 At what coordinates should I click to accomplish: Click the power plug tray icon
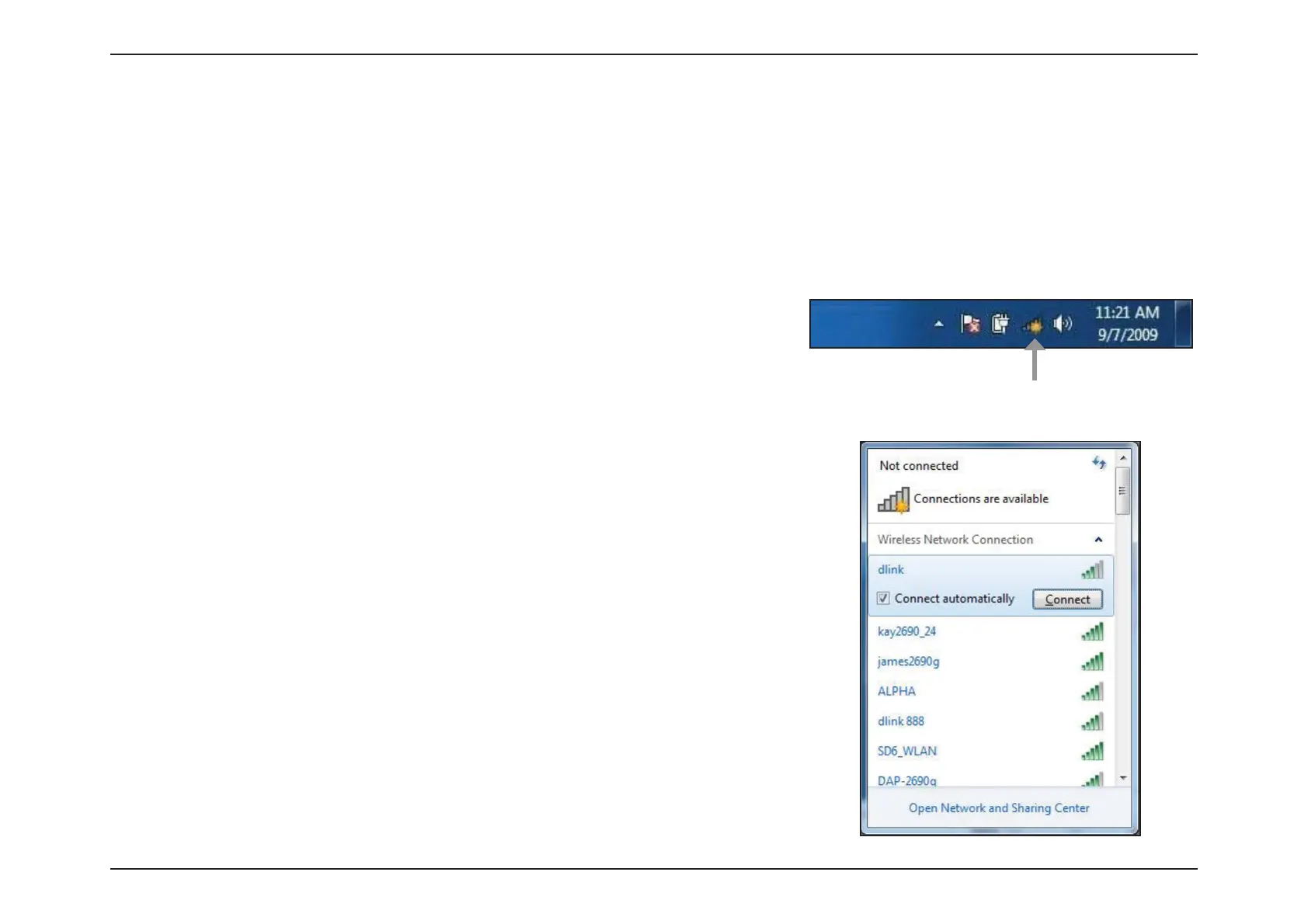1000,323
